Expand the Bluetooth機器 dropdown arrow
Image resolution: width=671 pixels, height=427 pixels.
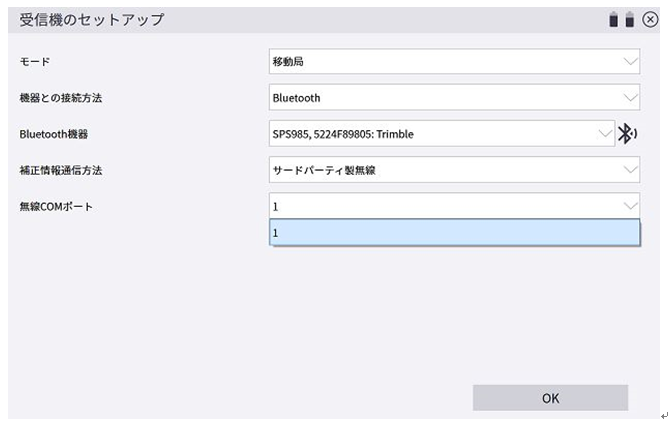point(603,134)
